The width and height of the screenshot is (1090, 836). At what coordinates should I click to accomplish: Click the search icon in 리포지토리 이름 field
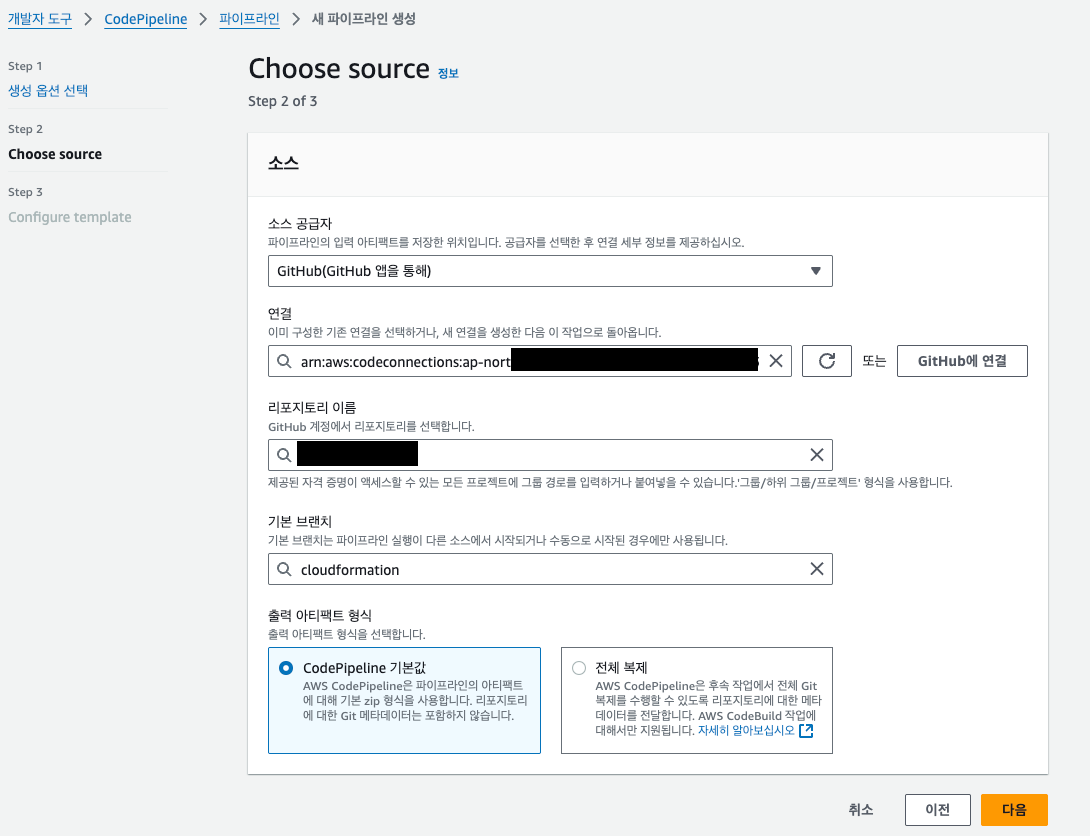click(284, 455)
